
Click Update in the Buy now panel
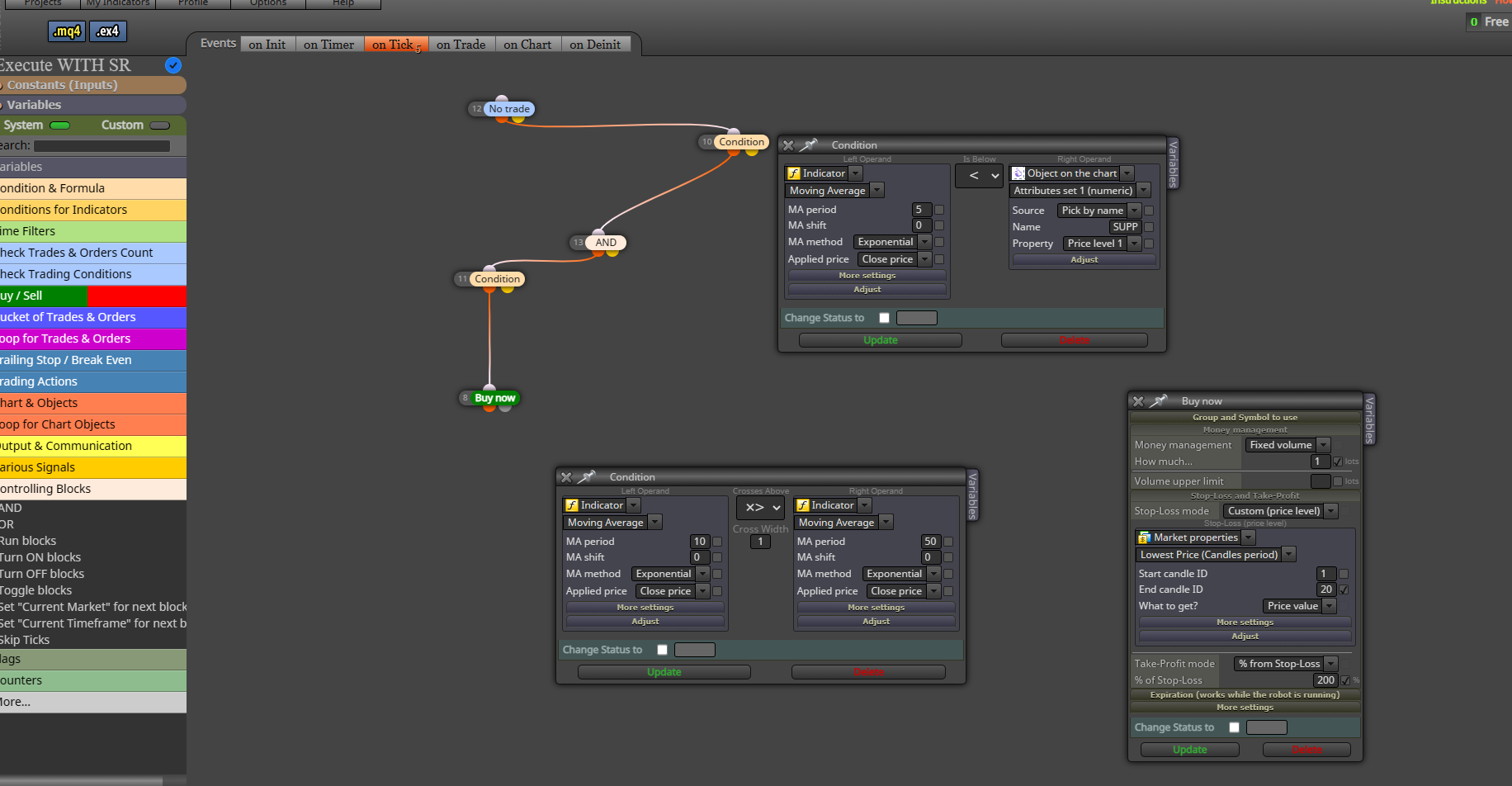[1189, 750]
